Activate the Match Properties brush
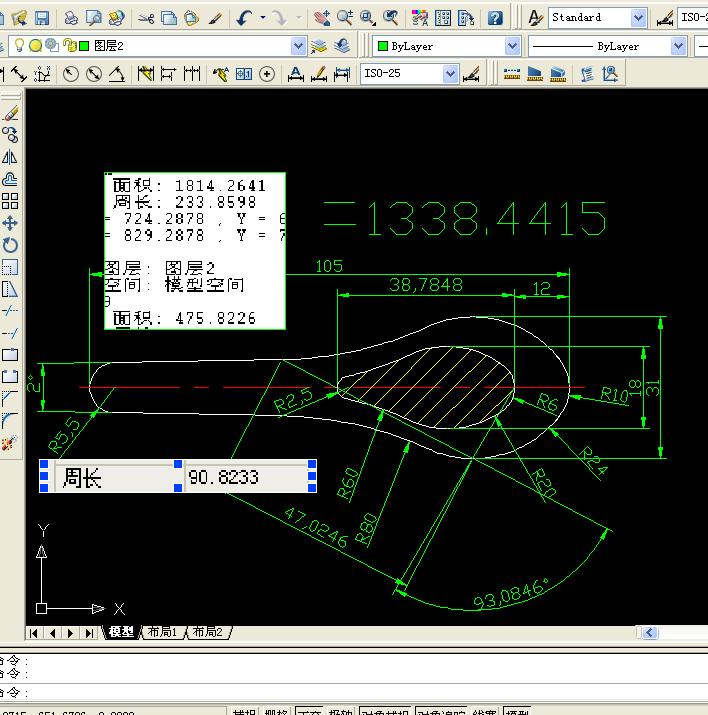708x715 pixels. click(x=215, y=18)
